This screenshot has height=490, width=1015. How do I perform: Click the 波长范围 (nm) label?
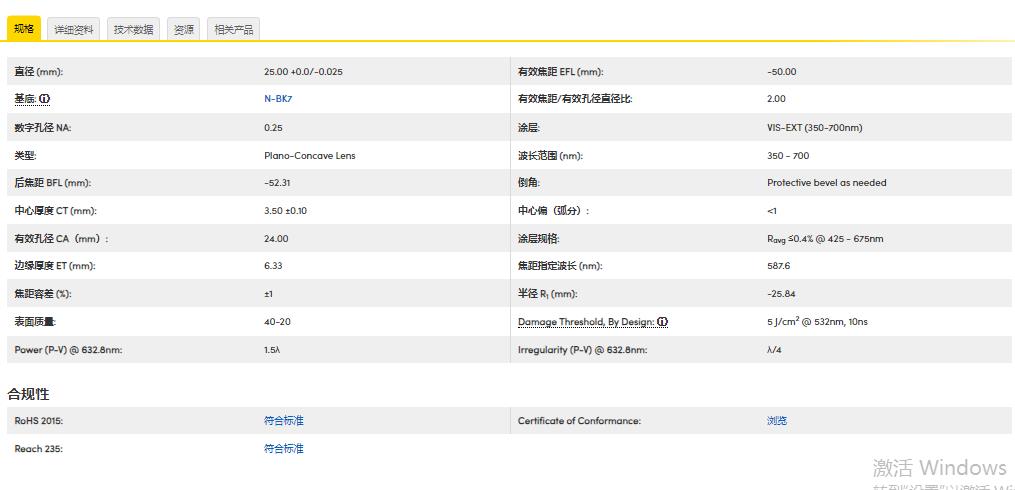552,155
